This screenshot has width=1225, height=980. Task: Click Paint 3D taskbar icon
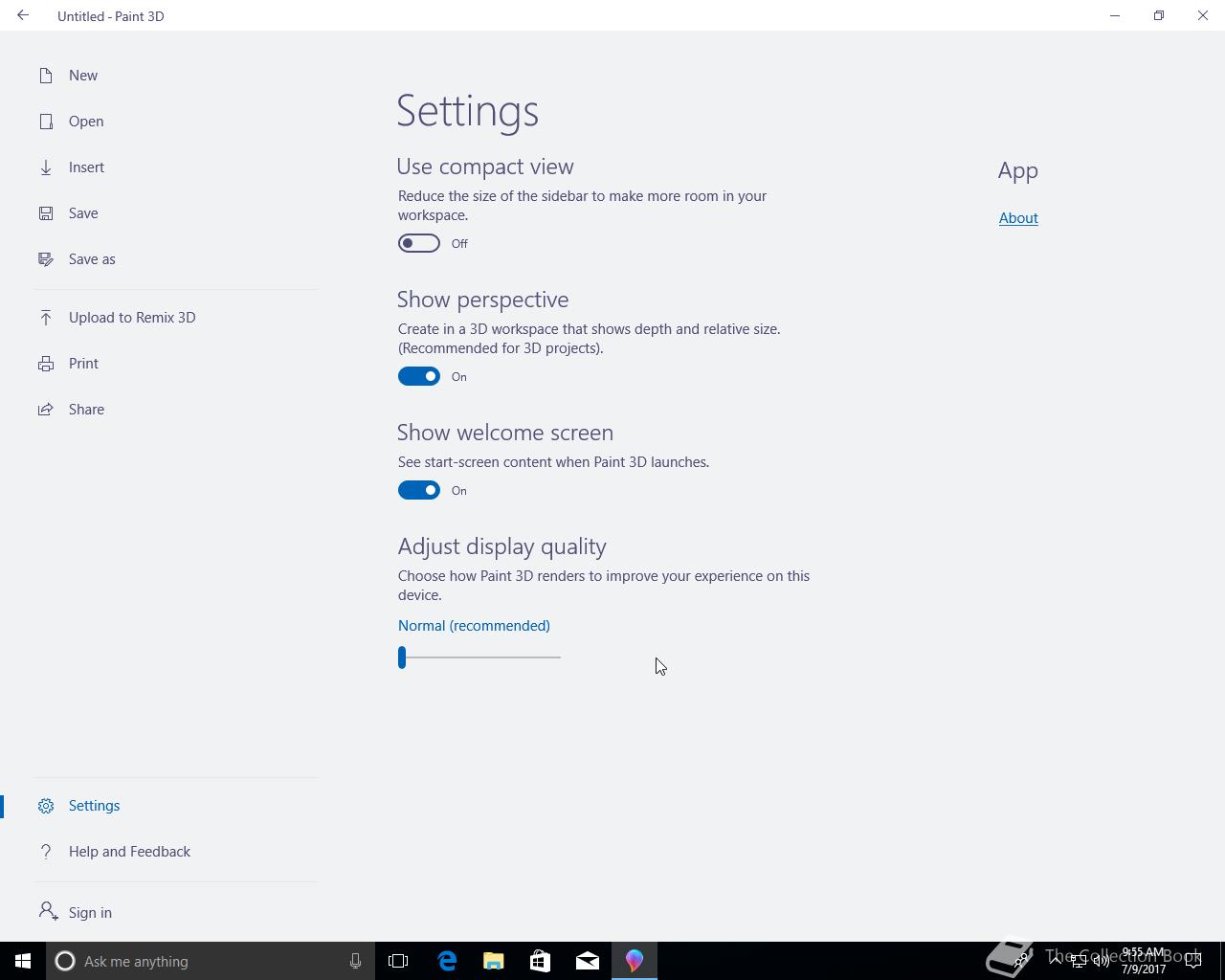pyautogui.click(x=634, y=961)
